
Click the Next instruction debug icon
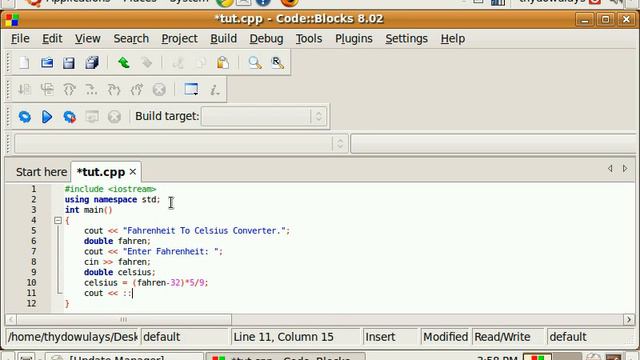pos(91,89)
